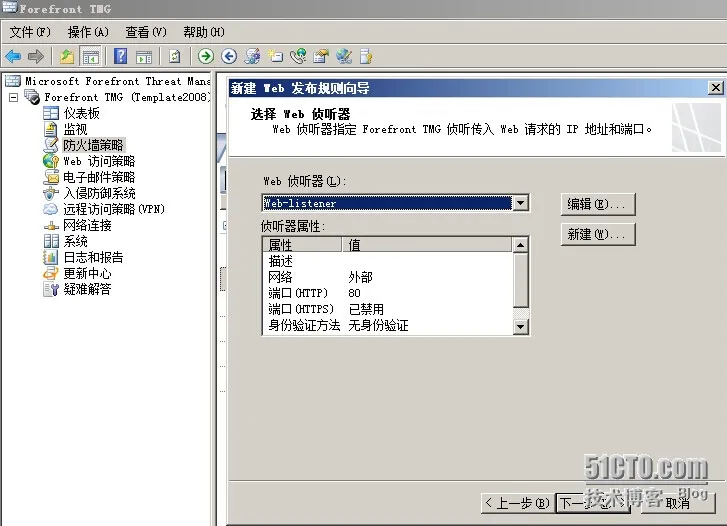Click the 无身份验证 value

[x=378, y=325]
